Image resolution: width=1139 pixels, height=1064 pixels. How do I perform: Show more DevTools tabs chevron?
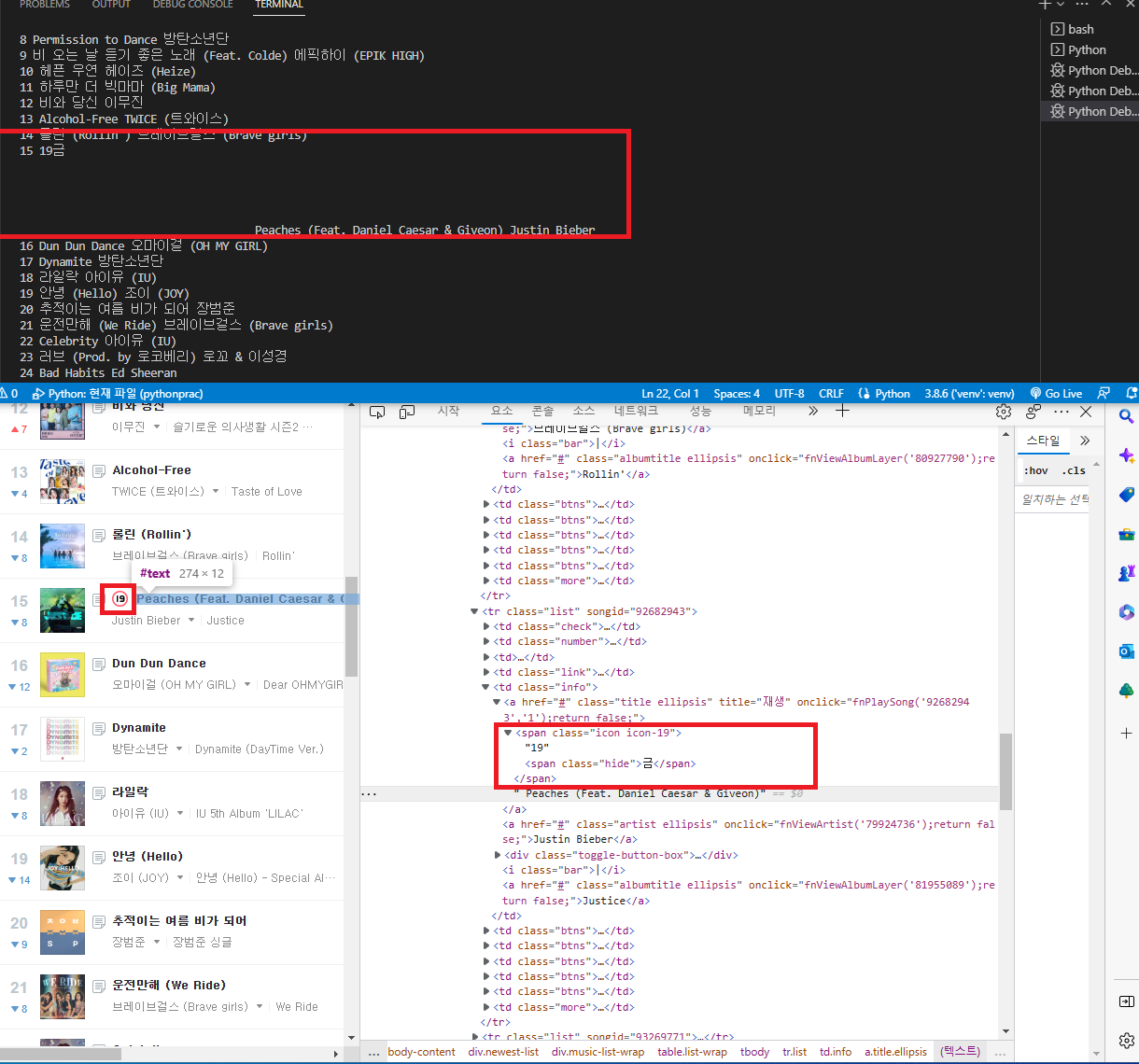tap(813, 411)
